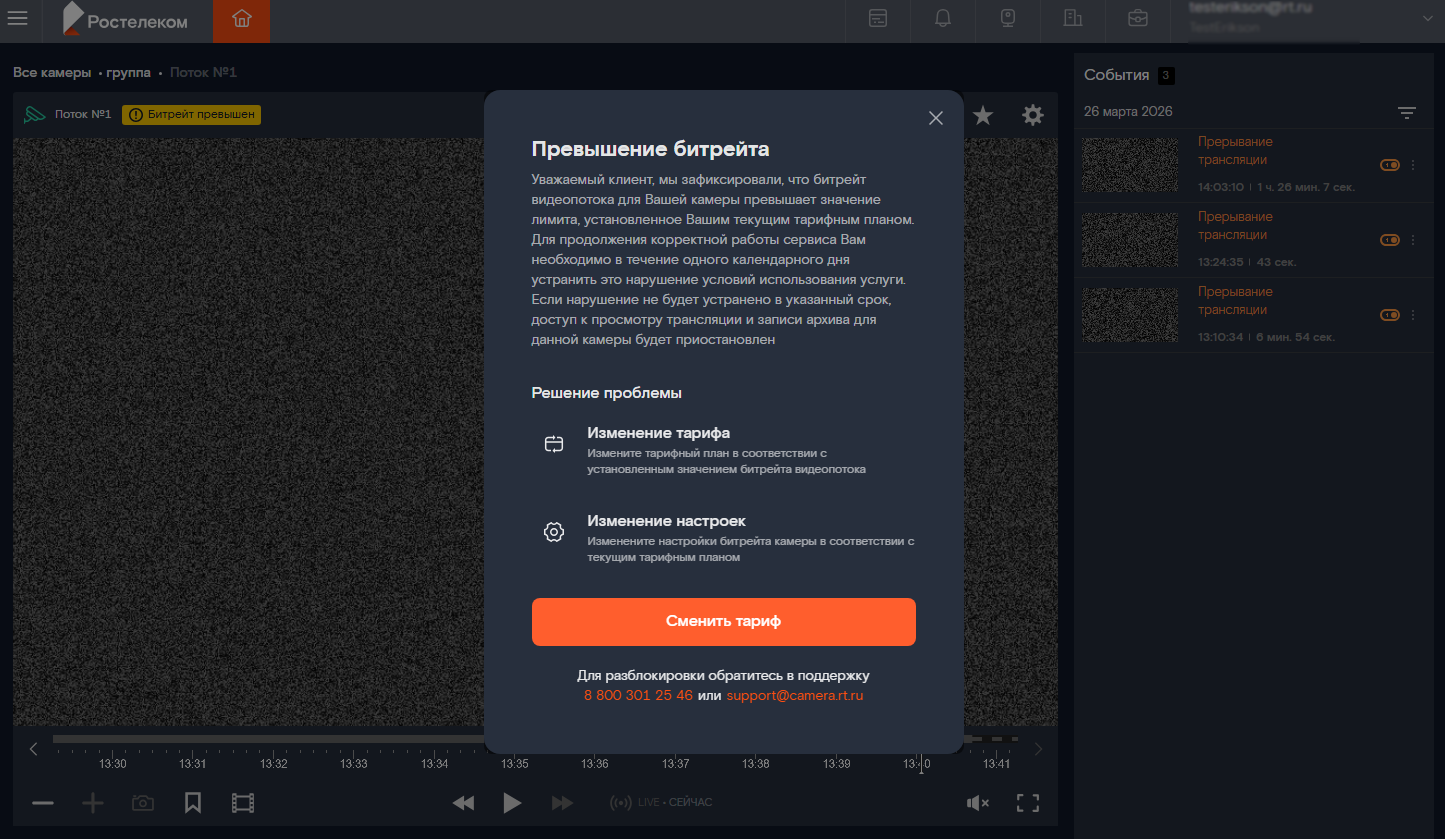Go to the home tab
The image size is (1445, 839).
coord(241,19)
